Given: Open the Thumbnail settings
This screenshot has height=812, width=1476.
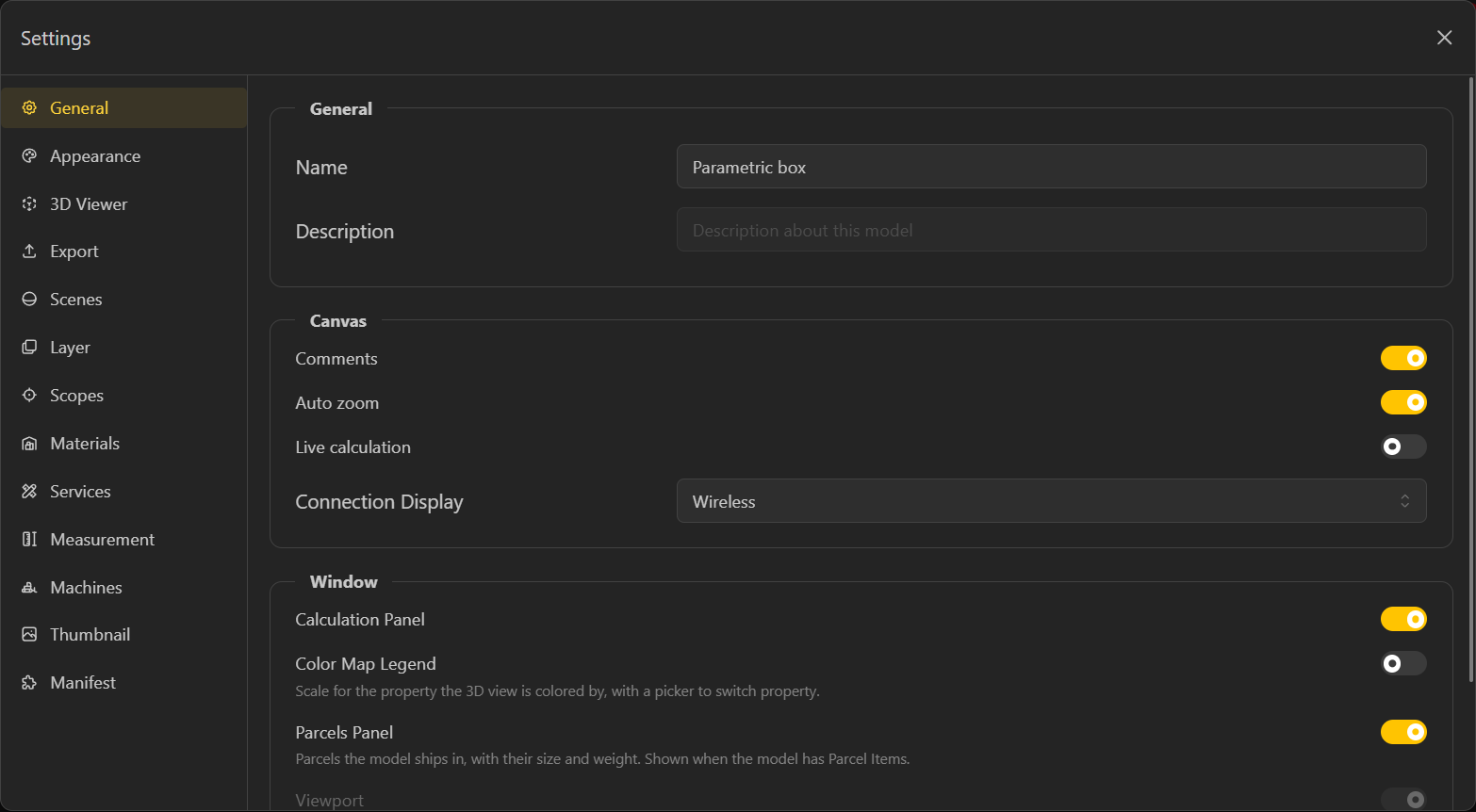Looking at the screenshot, I should (x=124, y=635).
